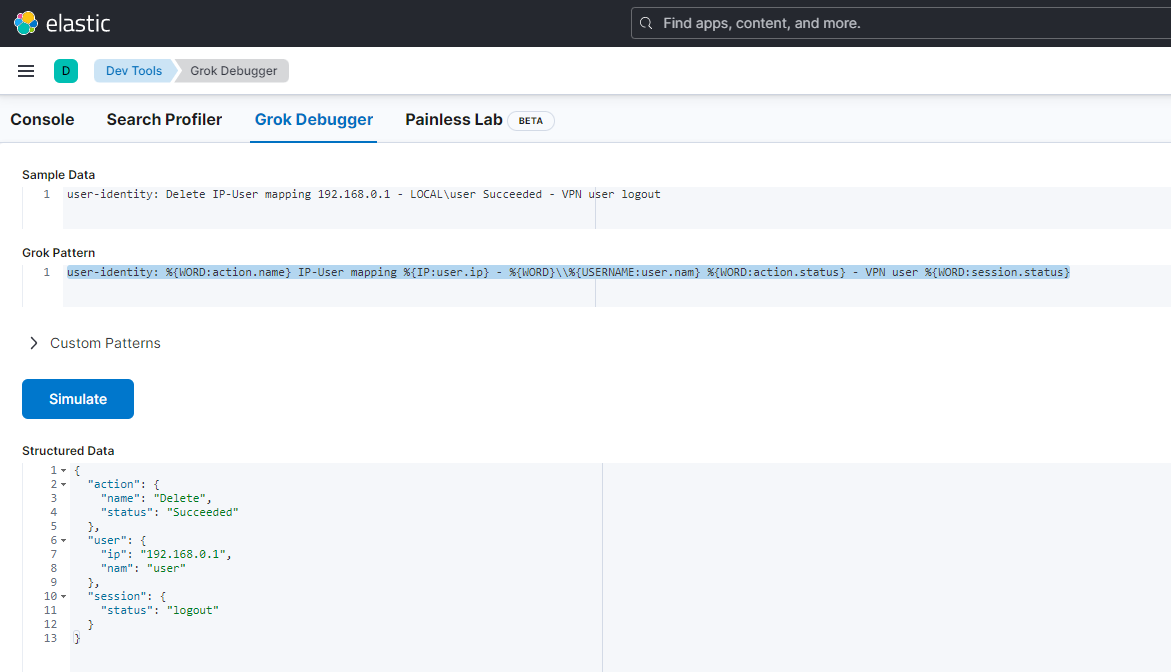Click into the Grok Pattern editor
This screenshot has height=672, width=1171.
click(x=617, y=286)
